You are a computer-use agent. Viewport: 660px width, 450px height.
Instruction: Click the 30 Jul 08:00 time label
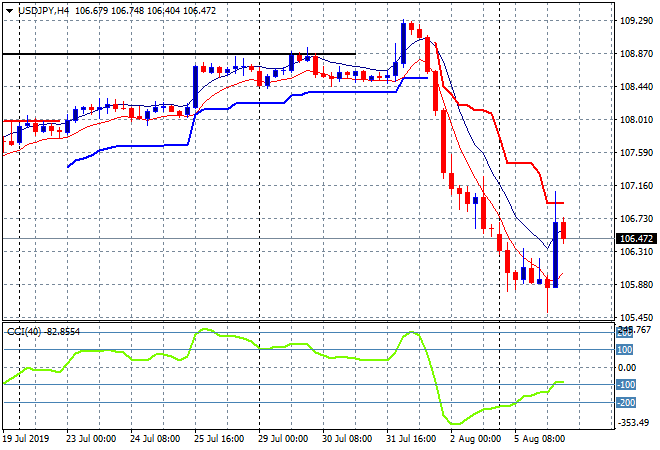pos(347,439)
